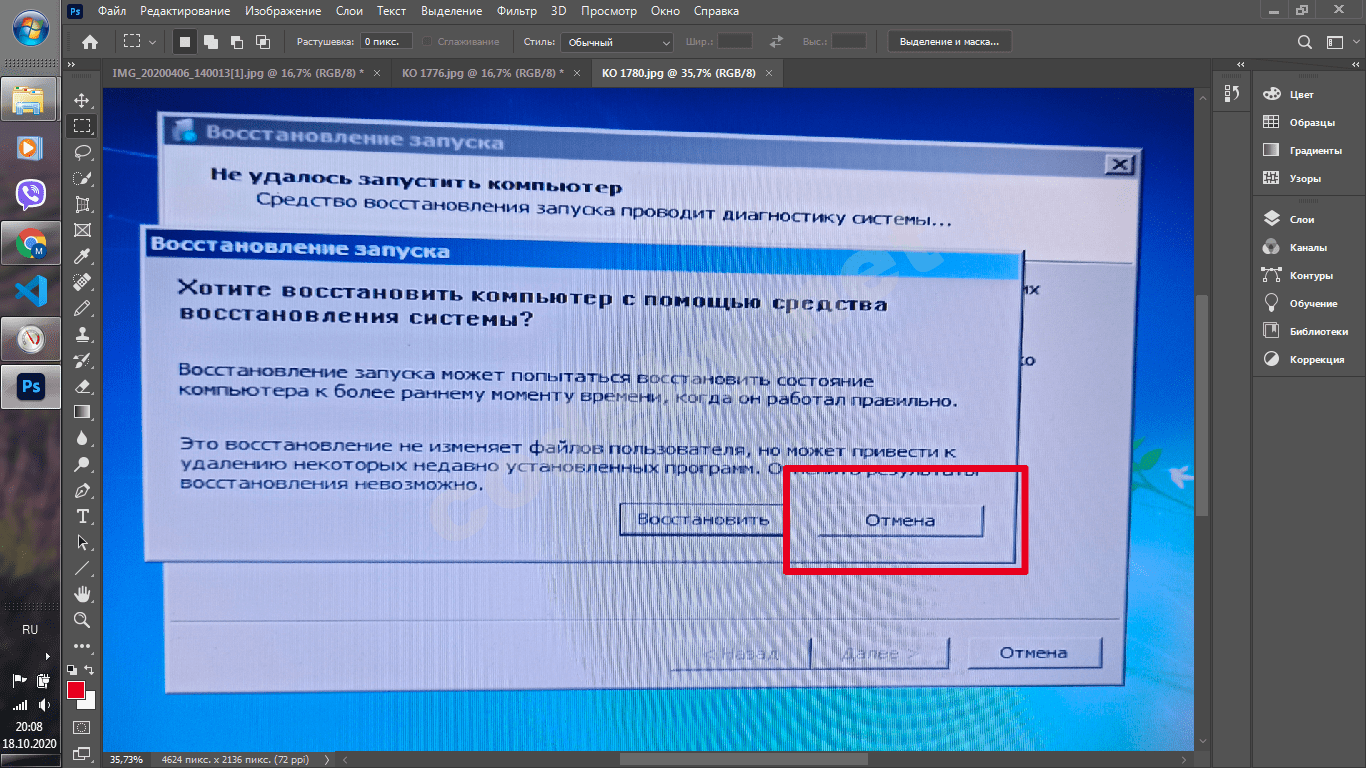
Task: Select the Lasso tool
Action: [x=82, y=152]
